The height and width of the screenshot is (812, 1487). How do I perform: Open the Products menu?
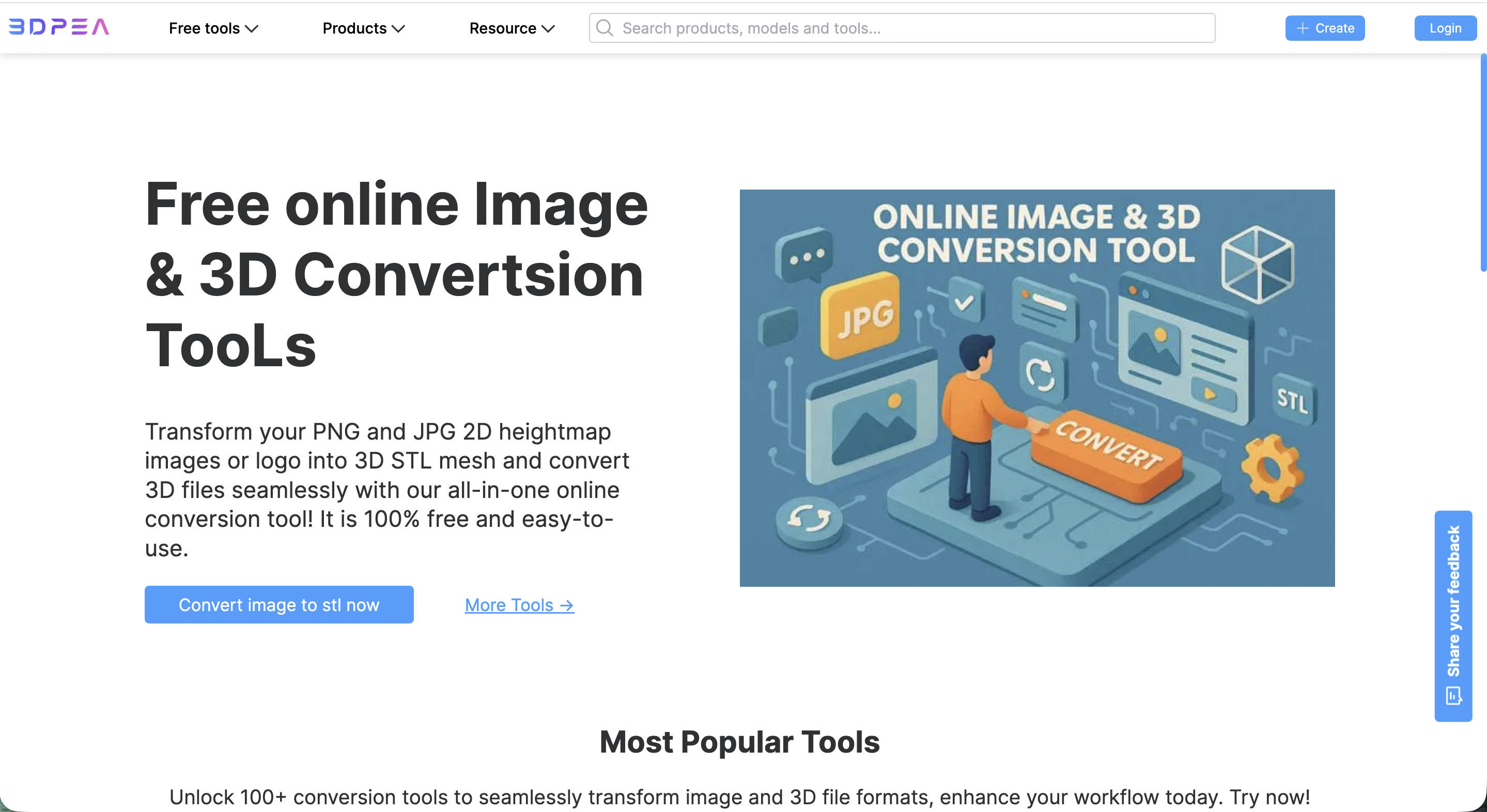pyautogui.click(x=354, y=28)
